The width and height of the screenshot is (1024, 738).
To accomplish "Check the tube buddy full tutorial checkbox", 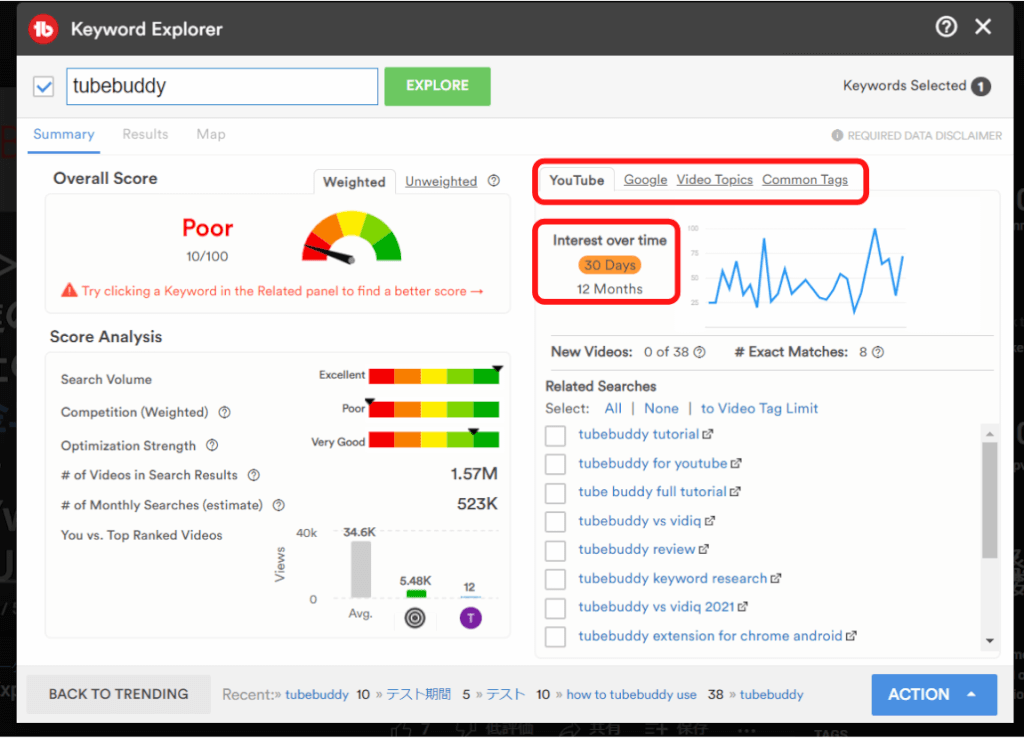I will point(555,493).
